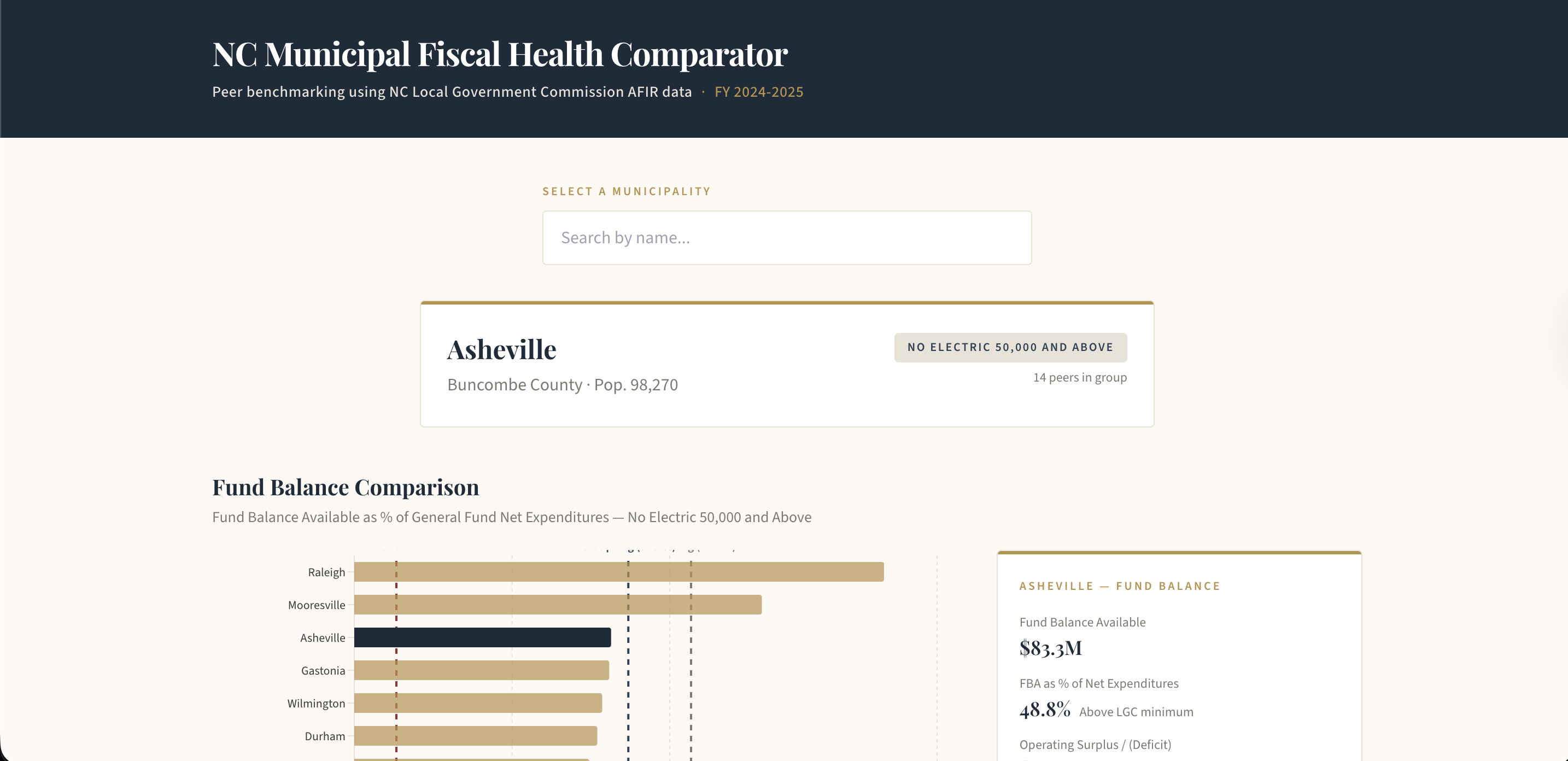This screenshot has width=1568, height=761.
Task: Select Gastonia's bar in the comparison chart
Action: [x=481, y=670]
